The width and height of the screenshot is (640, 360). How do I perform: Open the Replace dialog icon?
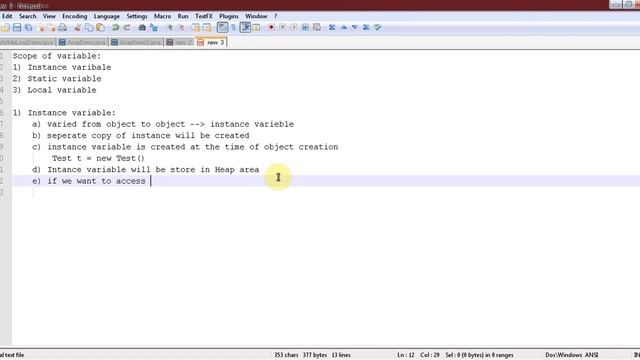154,27
